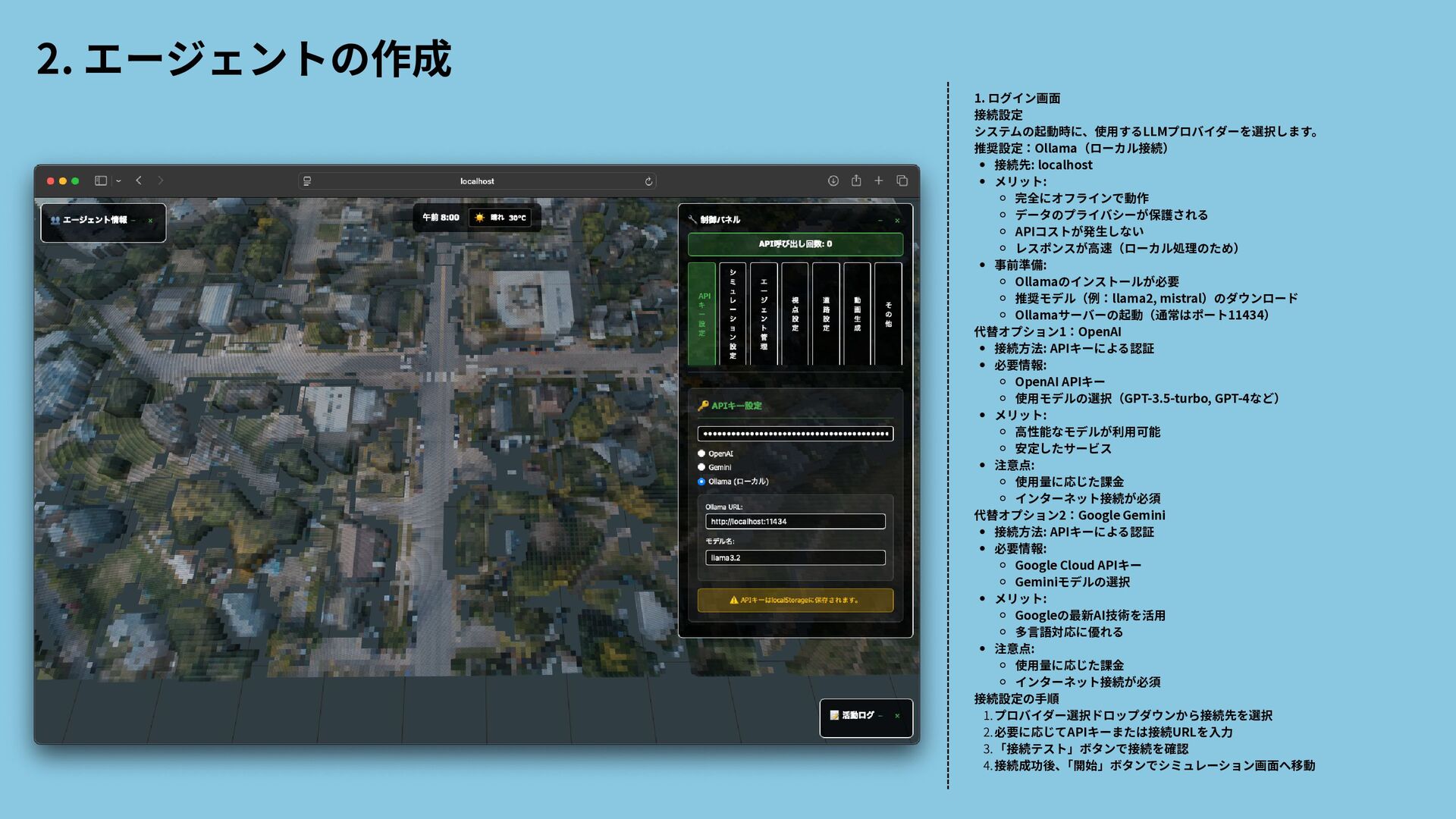
Task: Select the OpenAI radio button
Action: [701, 453]
